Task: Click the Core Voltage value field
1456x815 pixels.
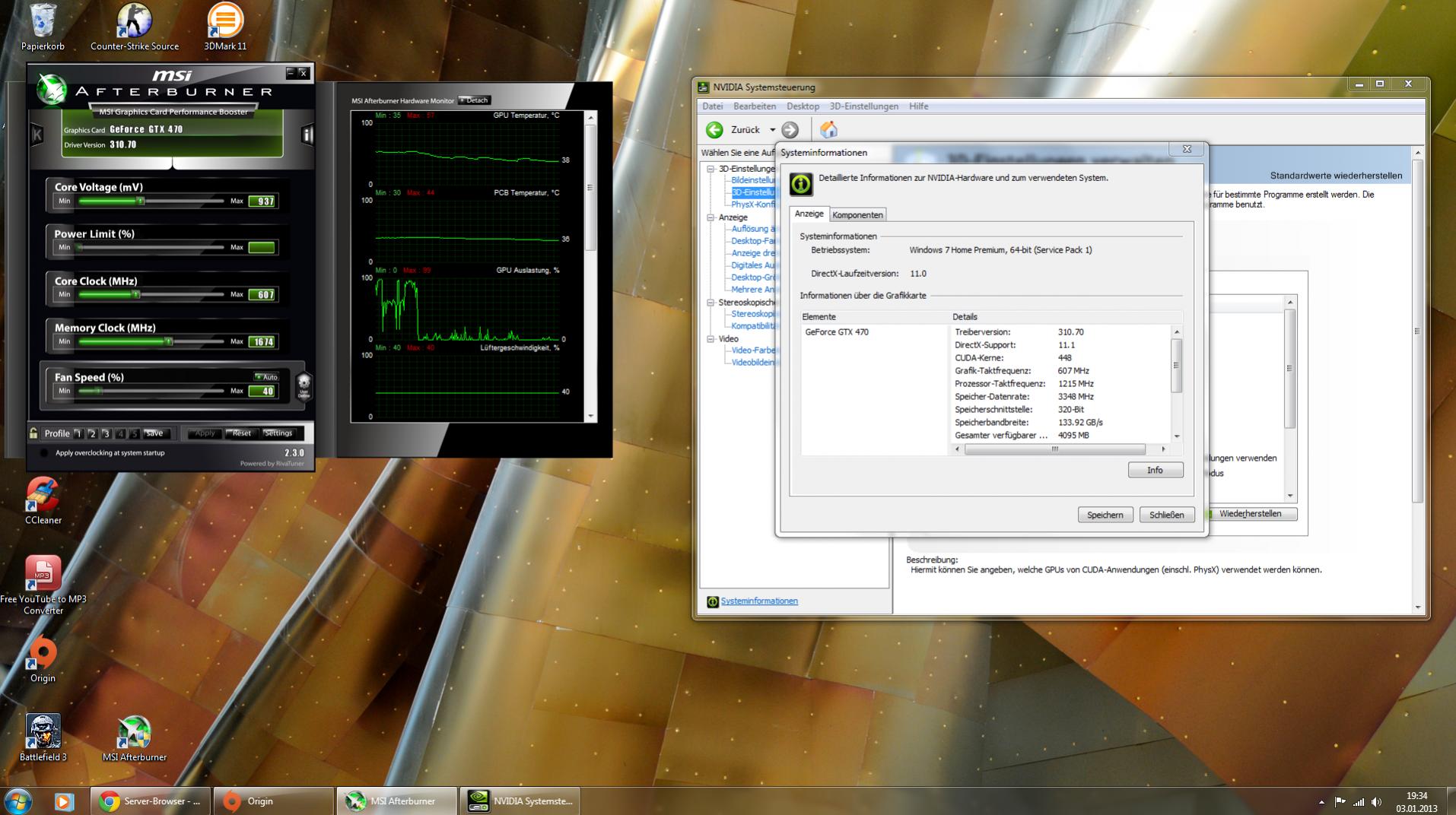Action: point(262,201)
